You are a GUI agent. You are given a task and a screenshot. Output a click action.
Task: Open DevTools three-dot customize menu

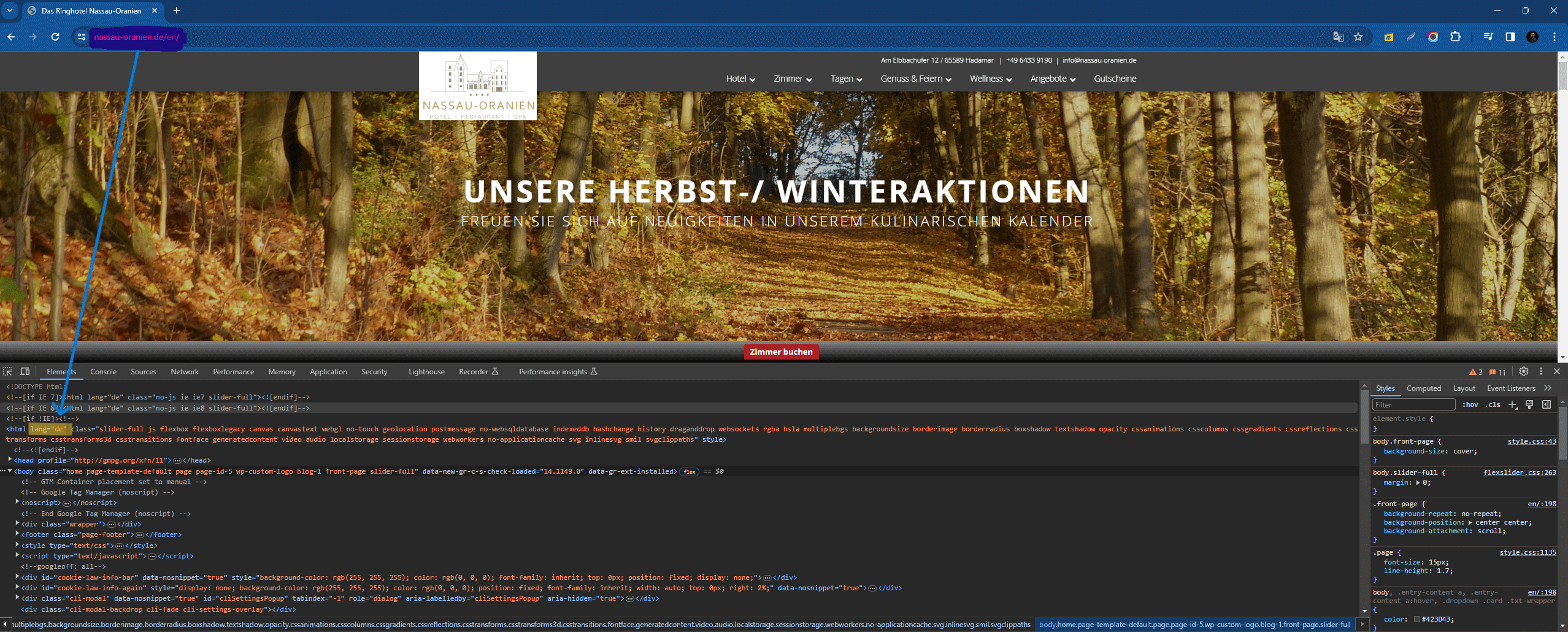pyautogui.click(x=1540, y=371)
